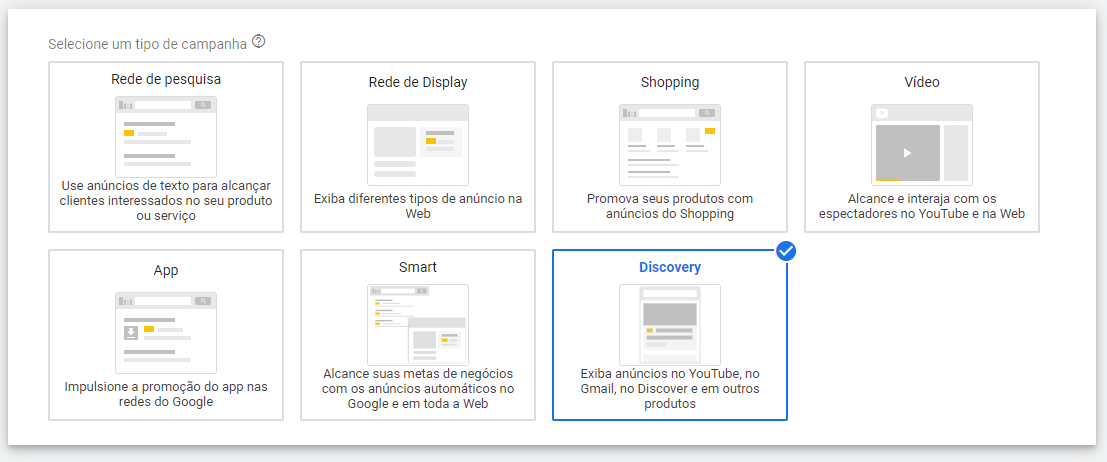Click the Smart campaign illustration
Viewport: 1107px width, 462px height.
418,325
